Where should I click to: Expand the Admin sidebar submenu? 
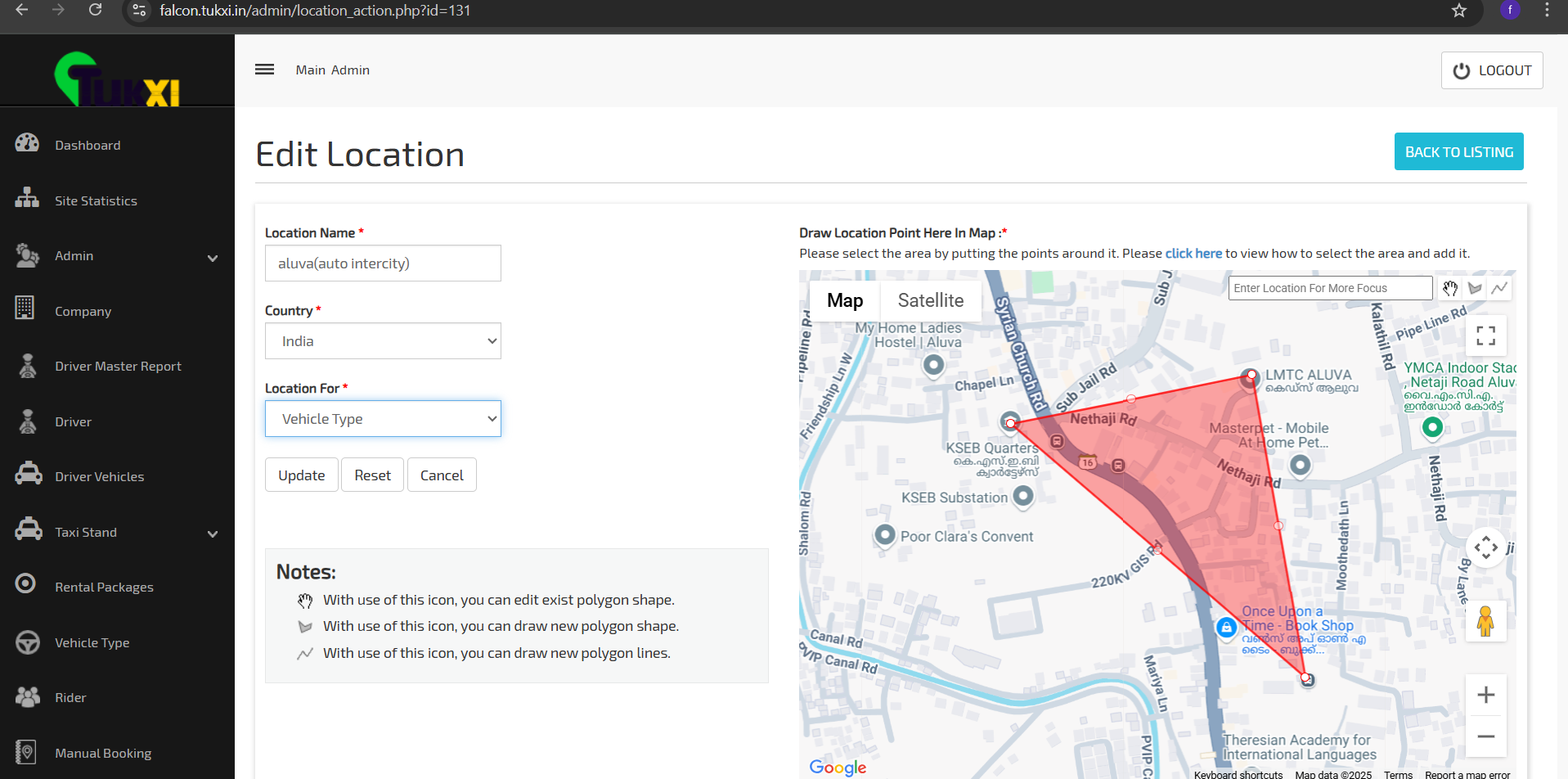click(213, 258)
